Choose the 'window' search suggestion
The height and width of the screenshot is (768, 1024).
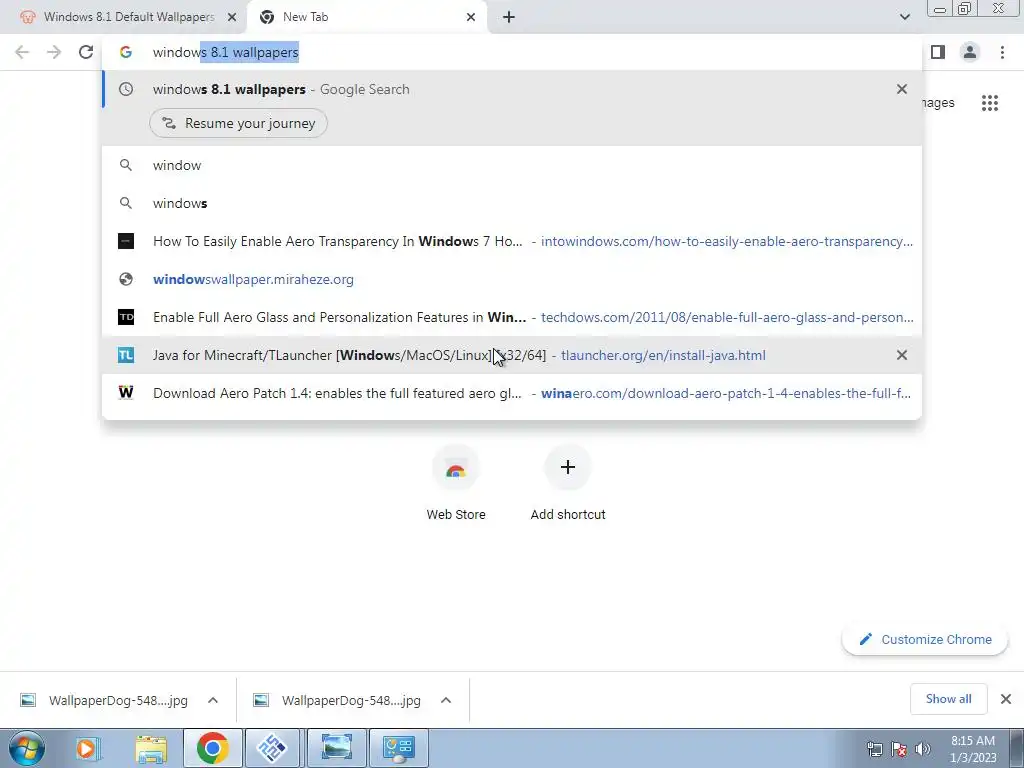point(512,165)
